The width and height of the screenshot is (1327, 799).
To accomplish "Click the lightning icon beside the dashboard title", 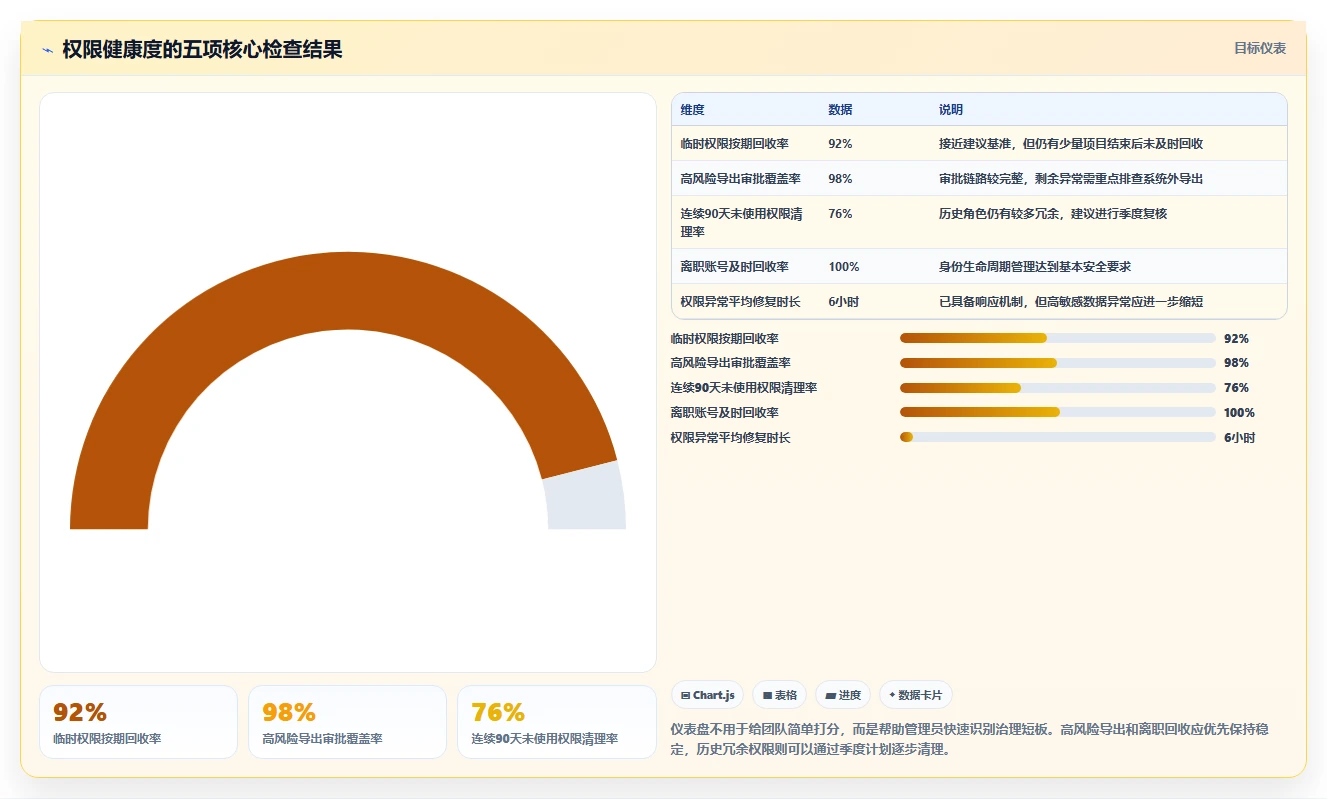I will pos(47,50).
